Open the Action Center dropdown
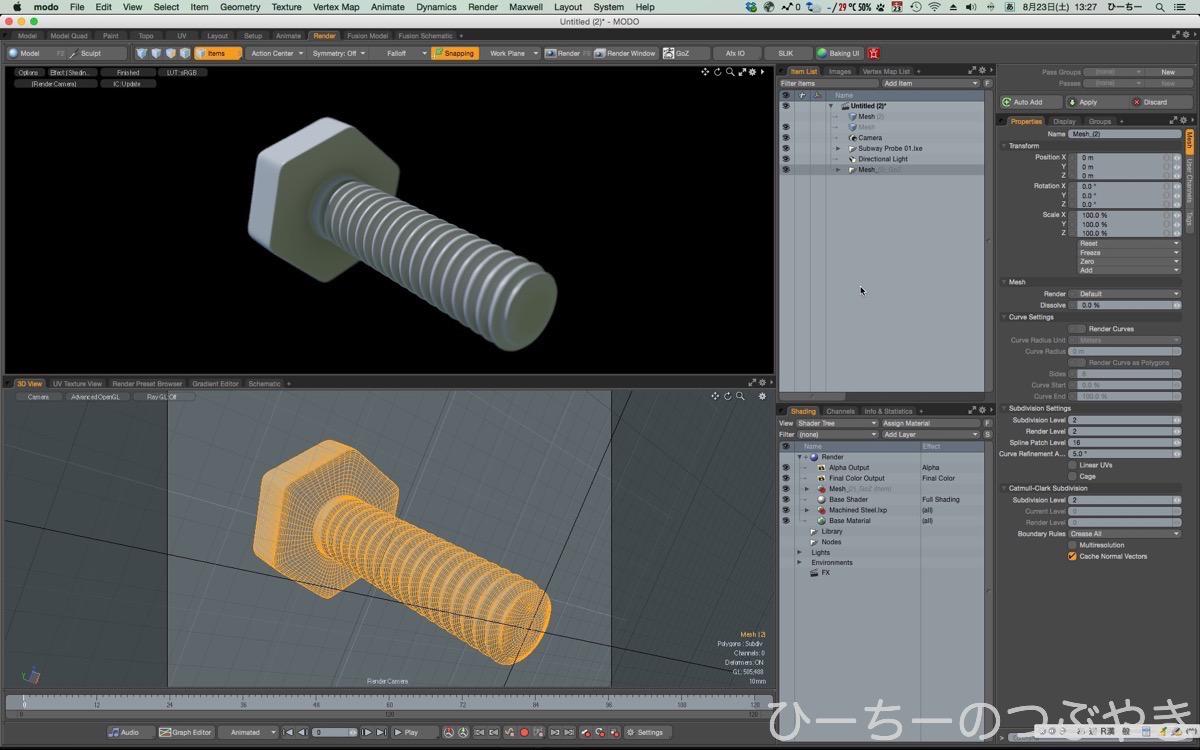Screen dimensions: 1200x750 click(x=277, y=53)
